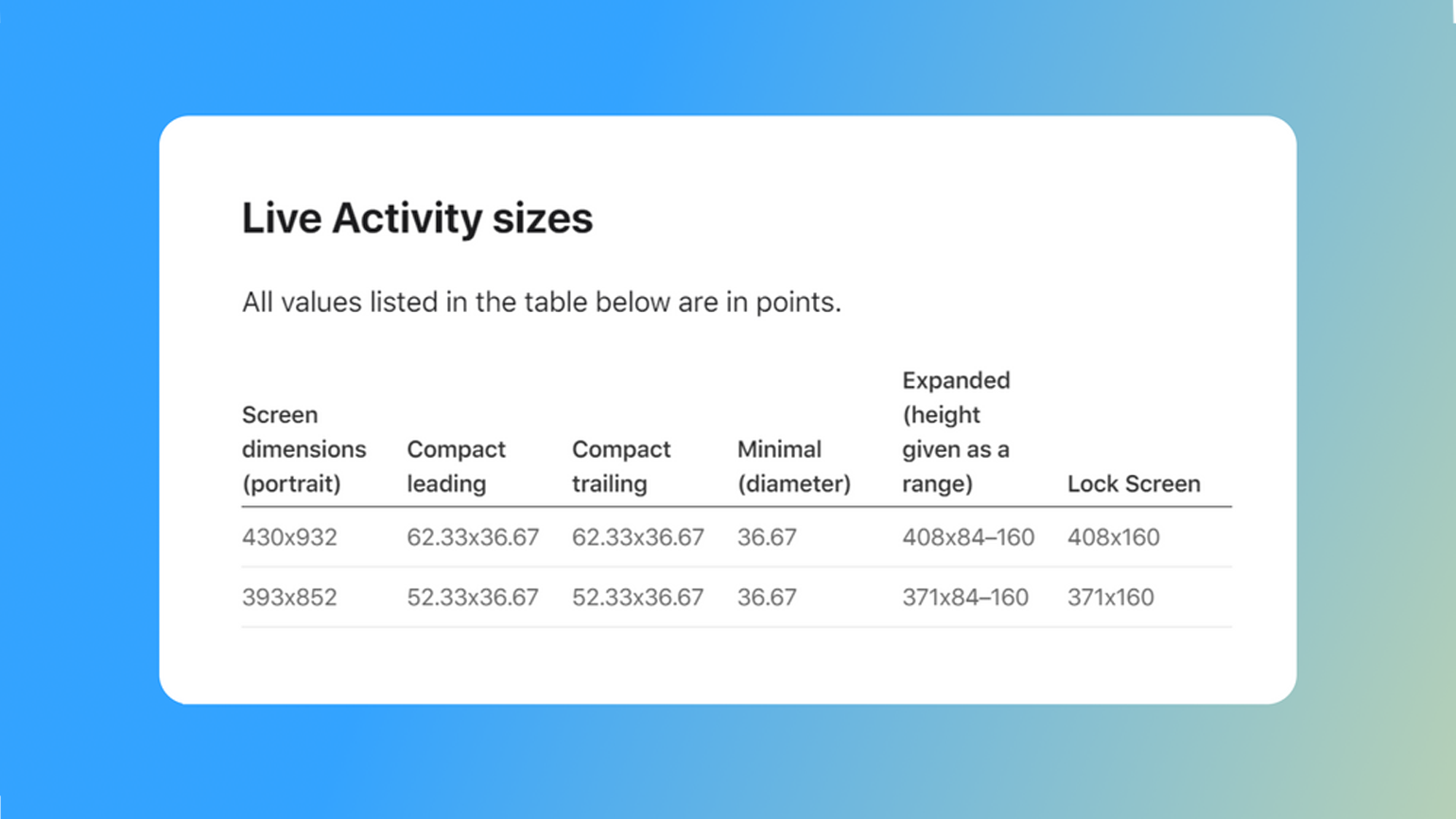Viewport: 1456px width, 819px height.
Task: Select the 430x932 screen dimension cell
Action: point(289,537)
